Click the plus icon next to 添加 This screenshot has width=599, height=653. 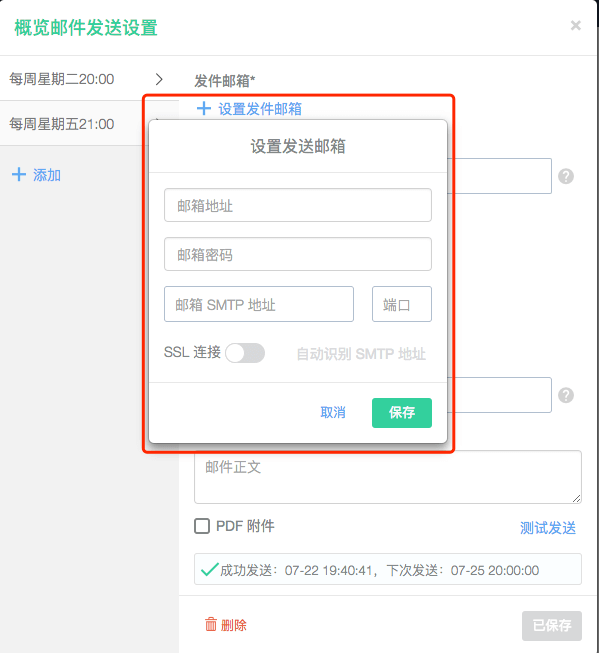[x=19, y=174]
